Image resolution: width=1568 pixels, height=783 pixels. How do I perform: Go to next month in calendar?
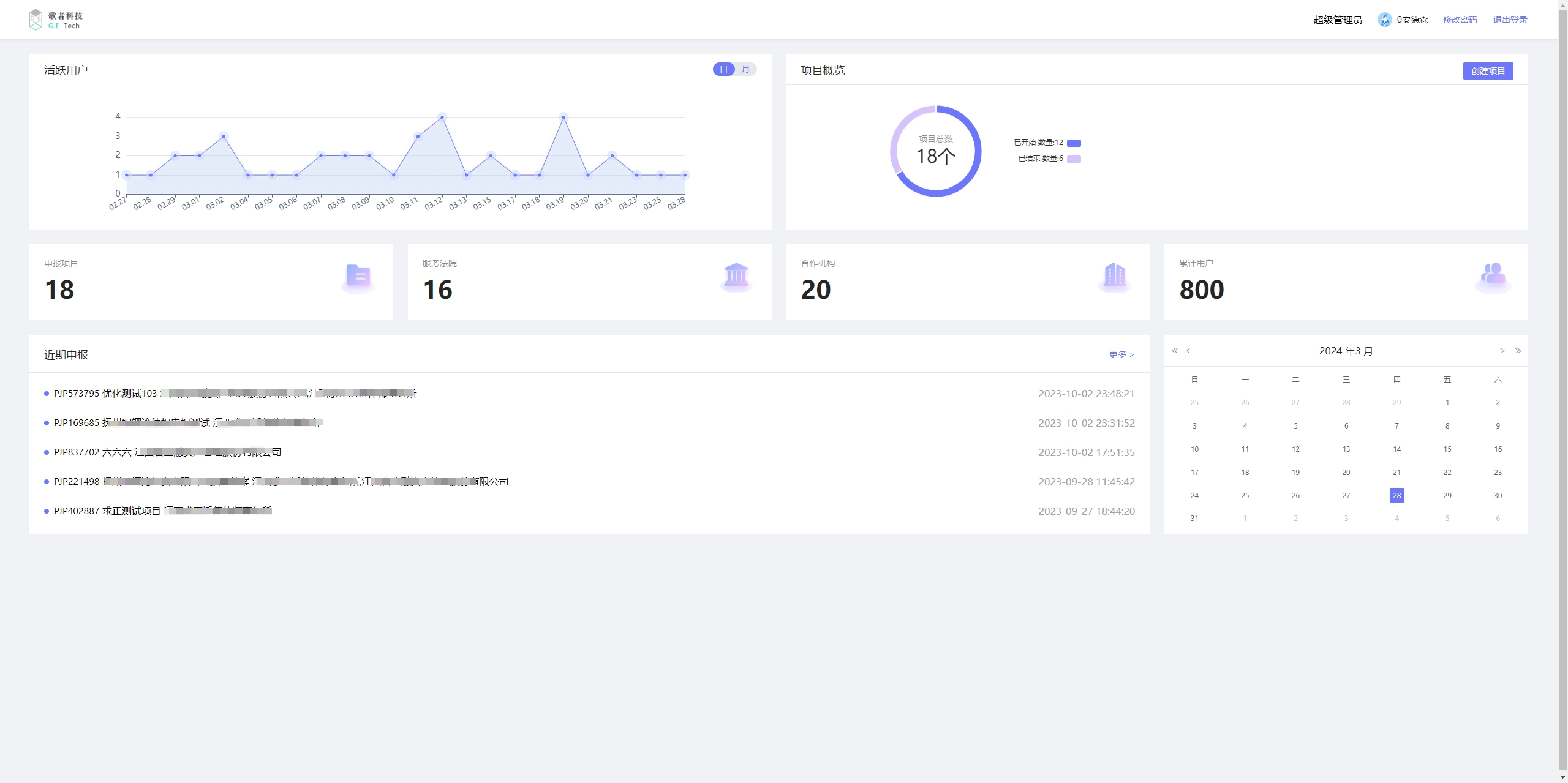point(1502,351)
